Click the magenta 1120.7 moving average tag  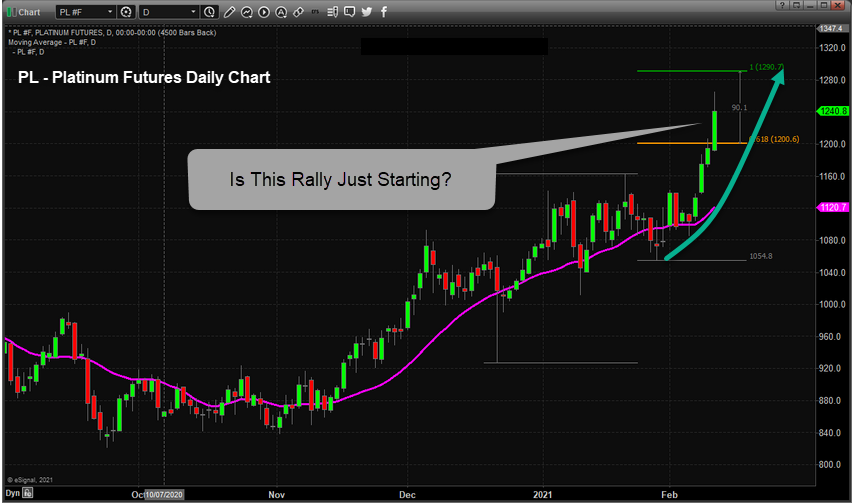(833, 207)
